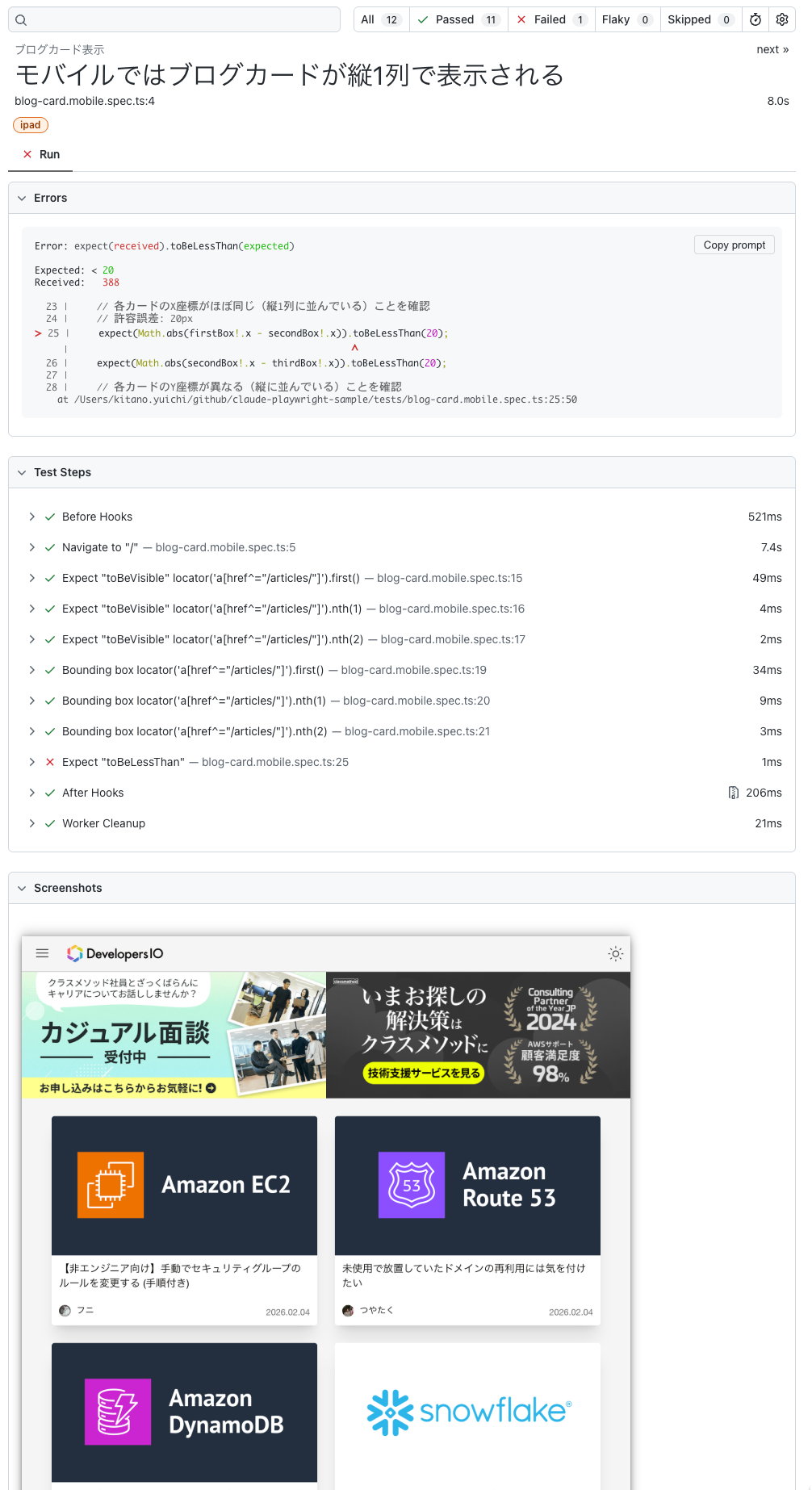Screen dimensions: 812x1490
Task: Filter by Failed 1 tests
Action: click(551, 19)
